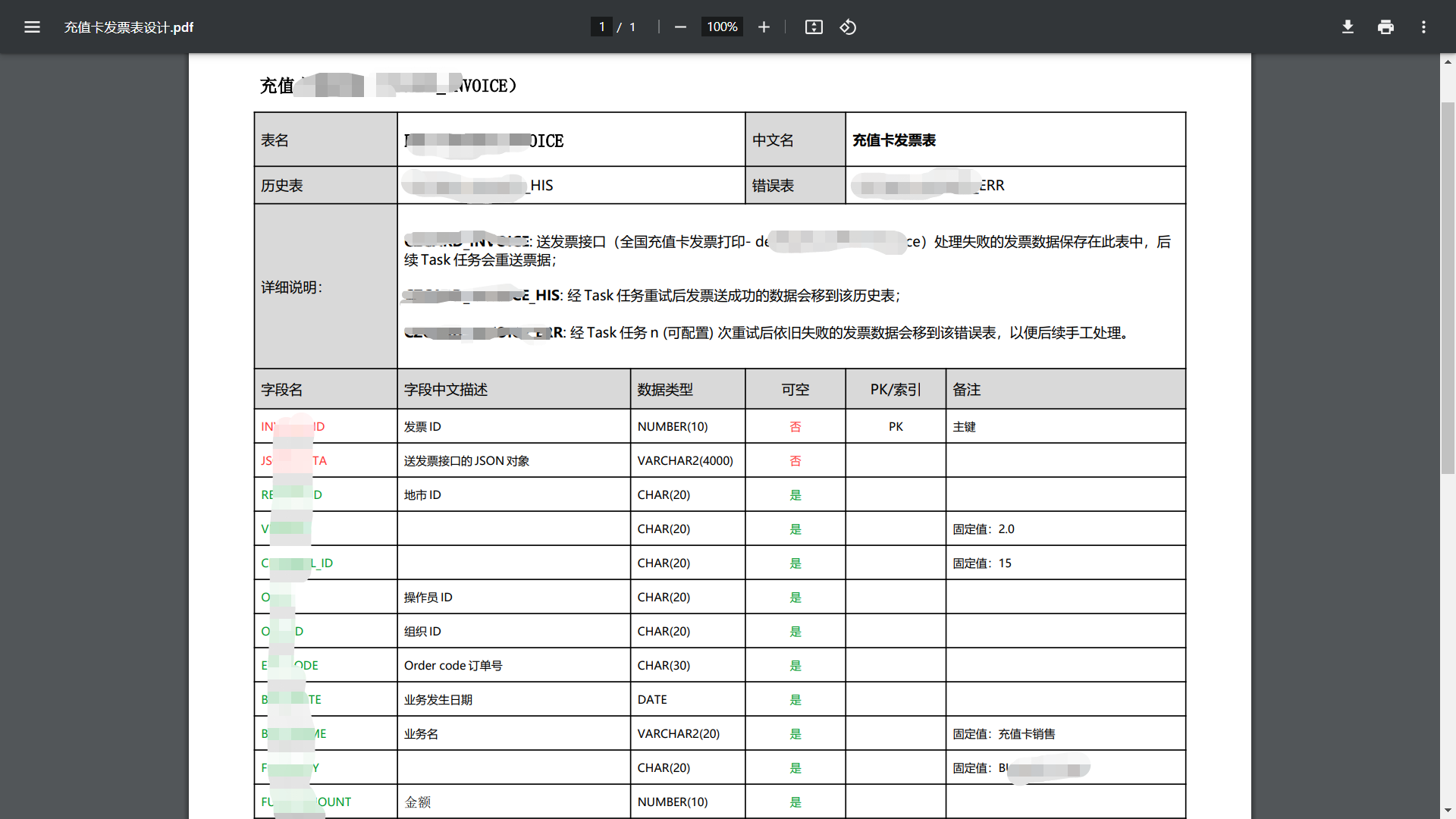This screenshot has width=1456, height=819.
Task: Click the 固定值：充值卡销售 remark cell
Action: [x=1066, y=734]
